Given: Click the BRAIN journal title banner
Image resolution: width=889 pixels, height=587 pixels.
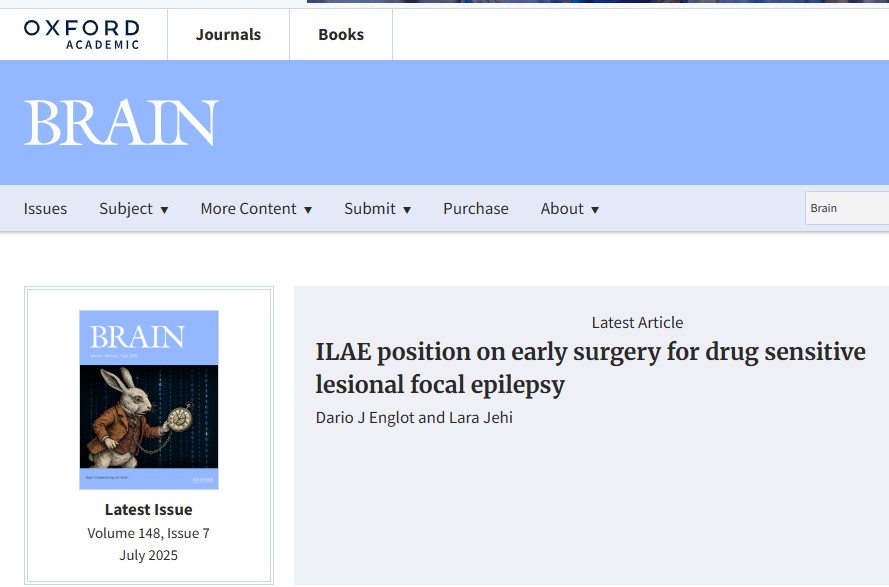Looking at the screenshot, I should point(121,123).
